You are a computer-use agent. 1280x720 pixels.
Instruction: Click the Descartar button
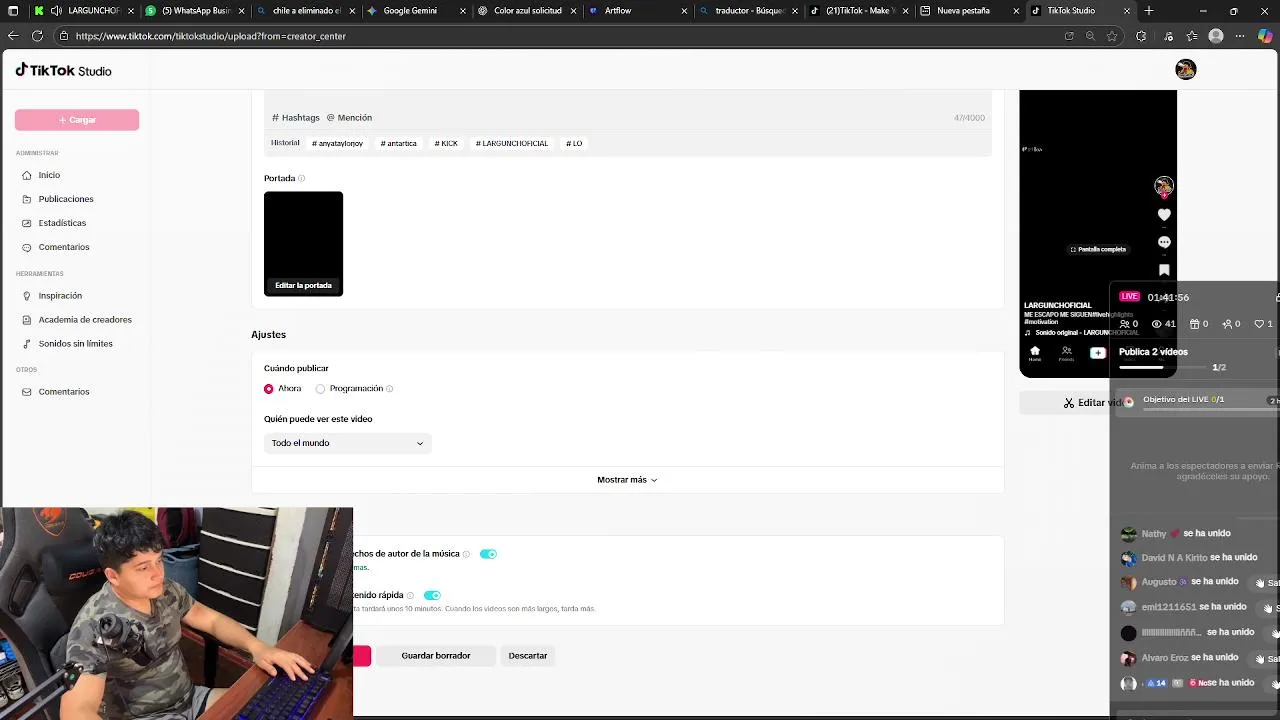pos(528,656)
